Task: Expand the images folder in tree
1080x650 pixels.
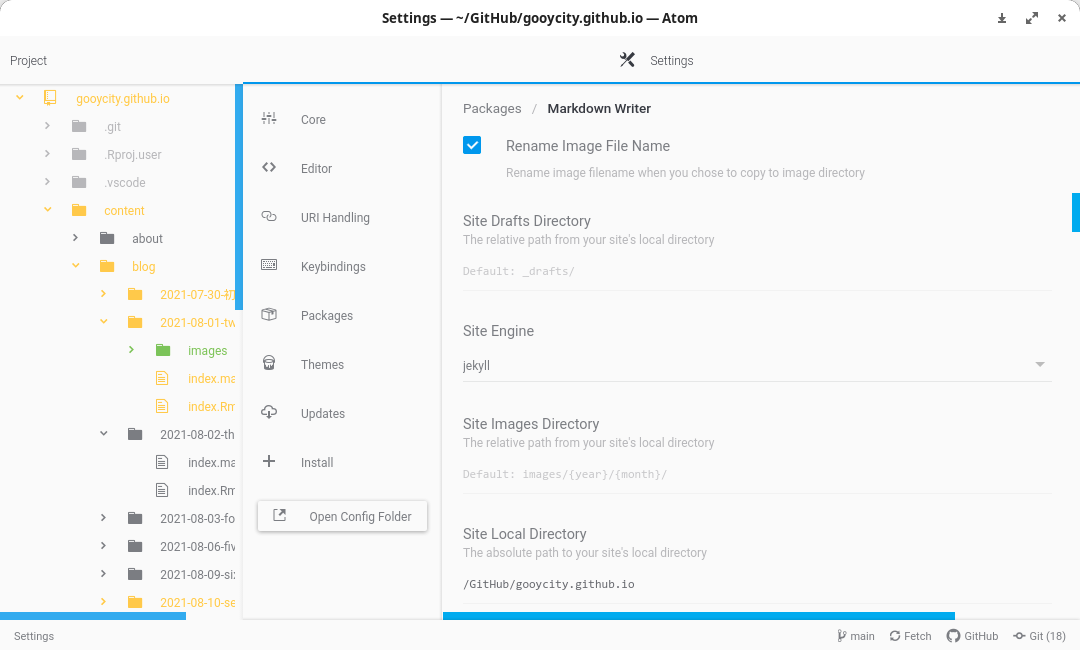Action: click(132, 350)
